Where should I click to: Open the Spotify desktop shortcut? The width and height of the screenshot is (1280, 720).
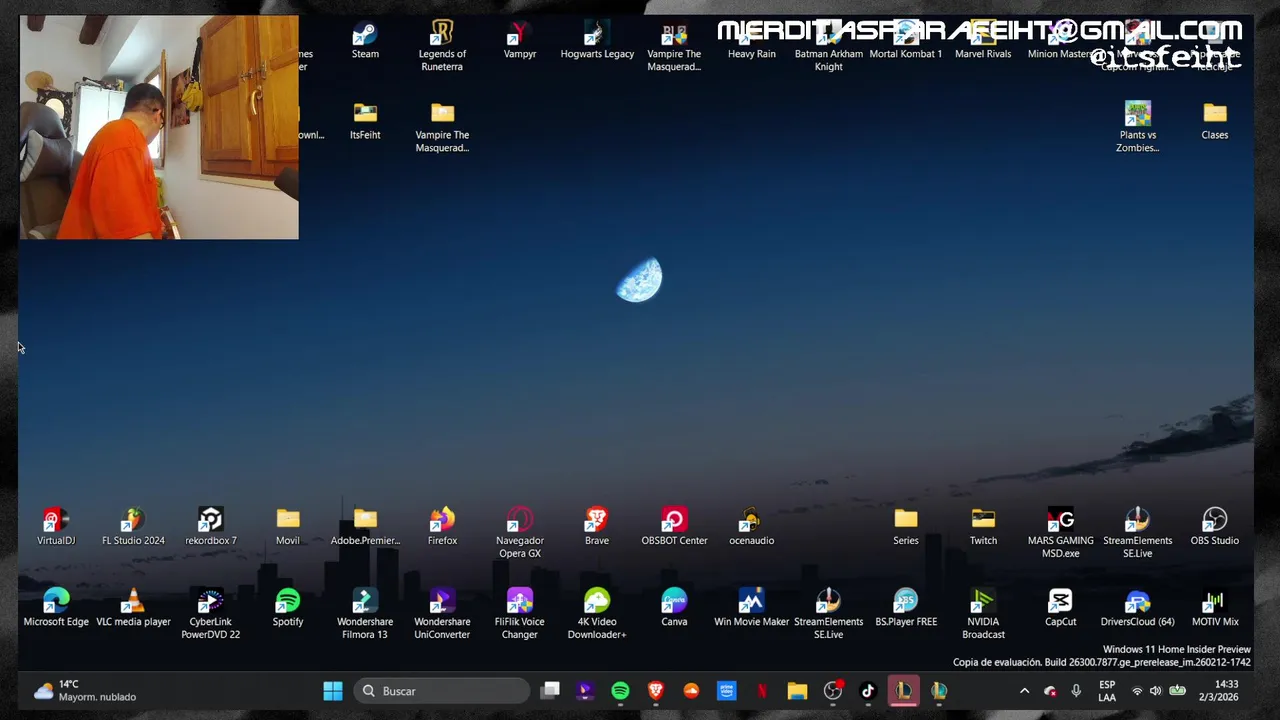click(x=288, y=608)
